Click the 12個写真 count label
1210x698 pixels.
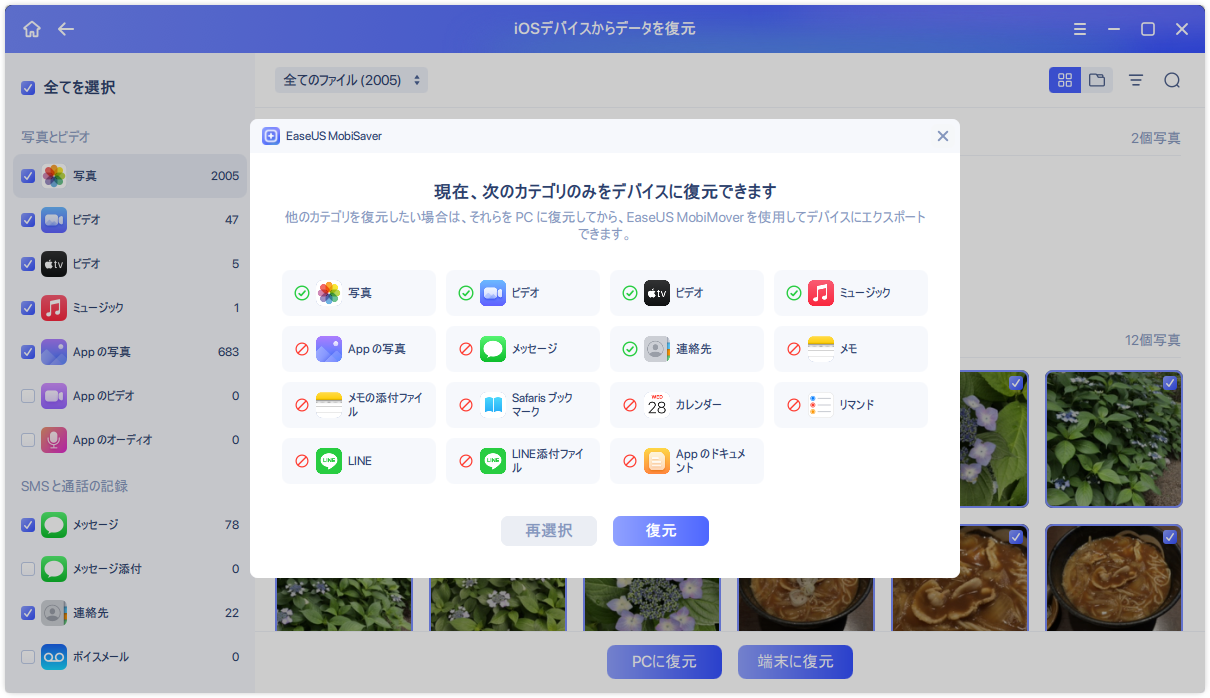point(1152,341)
